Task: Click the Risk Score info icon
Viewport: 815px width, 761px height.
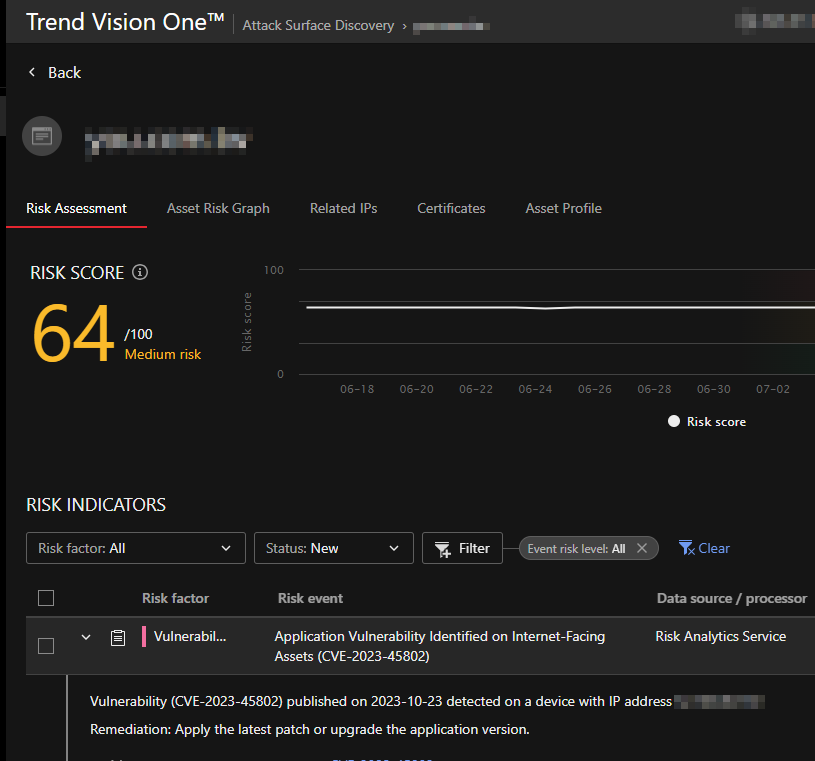Action: tap(140, 272)
